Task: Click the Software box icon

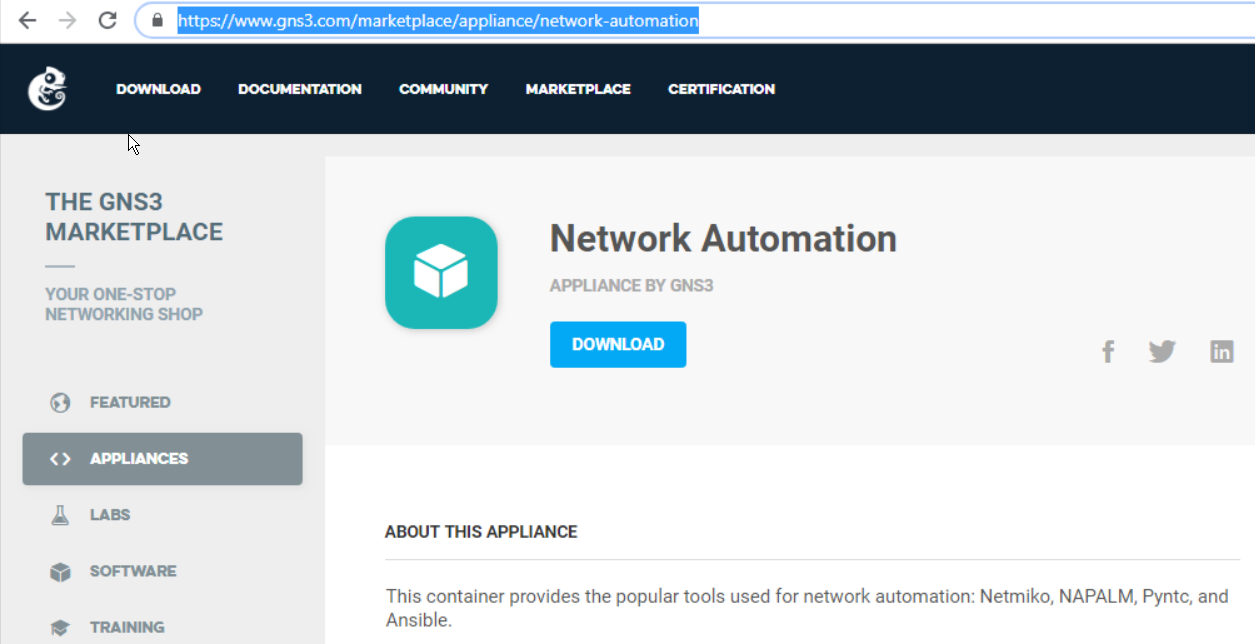Action: point(60,572)
